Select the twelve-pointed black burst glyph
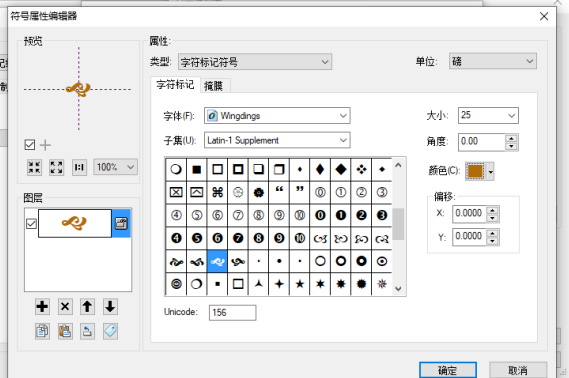This screenshot has height=378, width=569. (x=361, y=284)
